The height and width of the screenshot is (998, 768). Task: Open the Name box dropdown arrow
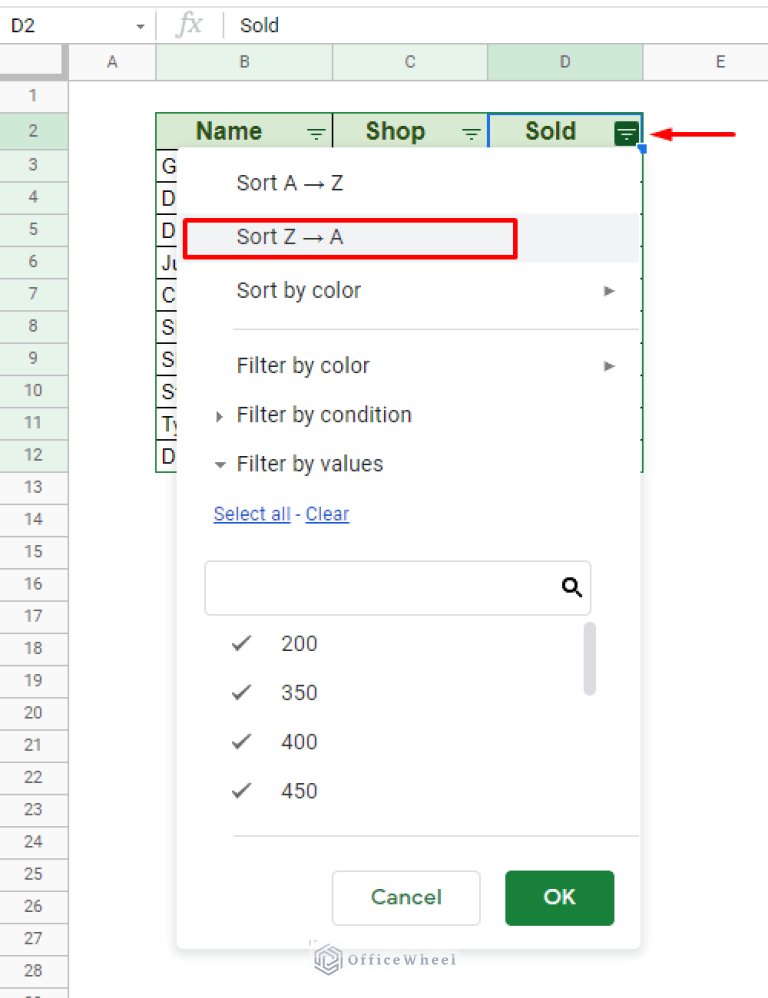pyautogui.click(x=140, y=26)
